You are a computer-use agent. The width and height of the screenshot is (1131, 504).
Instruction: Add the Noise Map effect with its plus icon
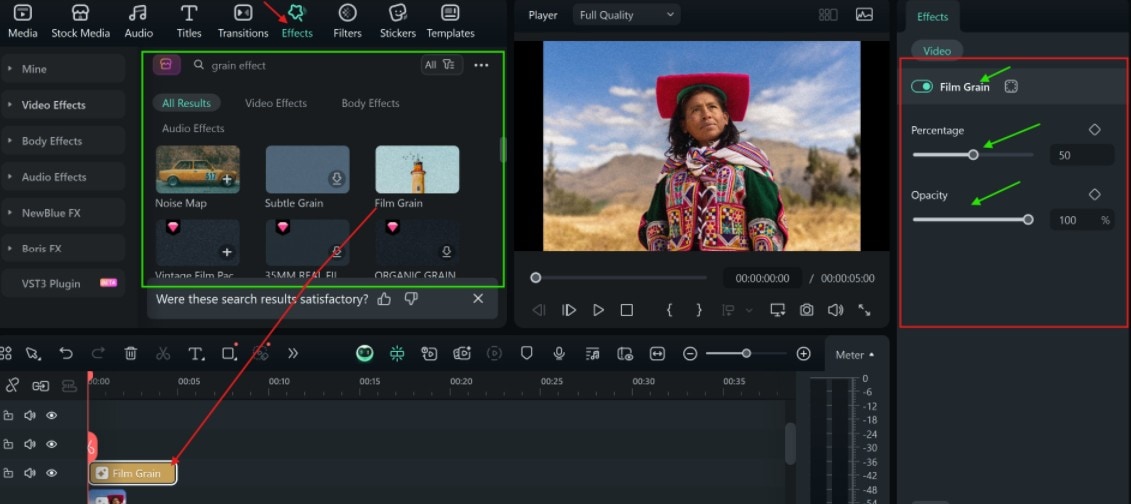pyautogui.click(x=227, y=180)
